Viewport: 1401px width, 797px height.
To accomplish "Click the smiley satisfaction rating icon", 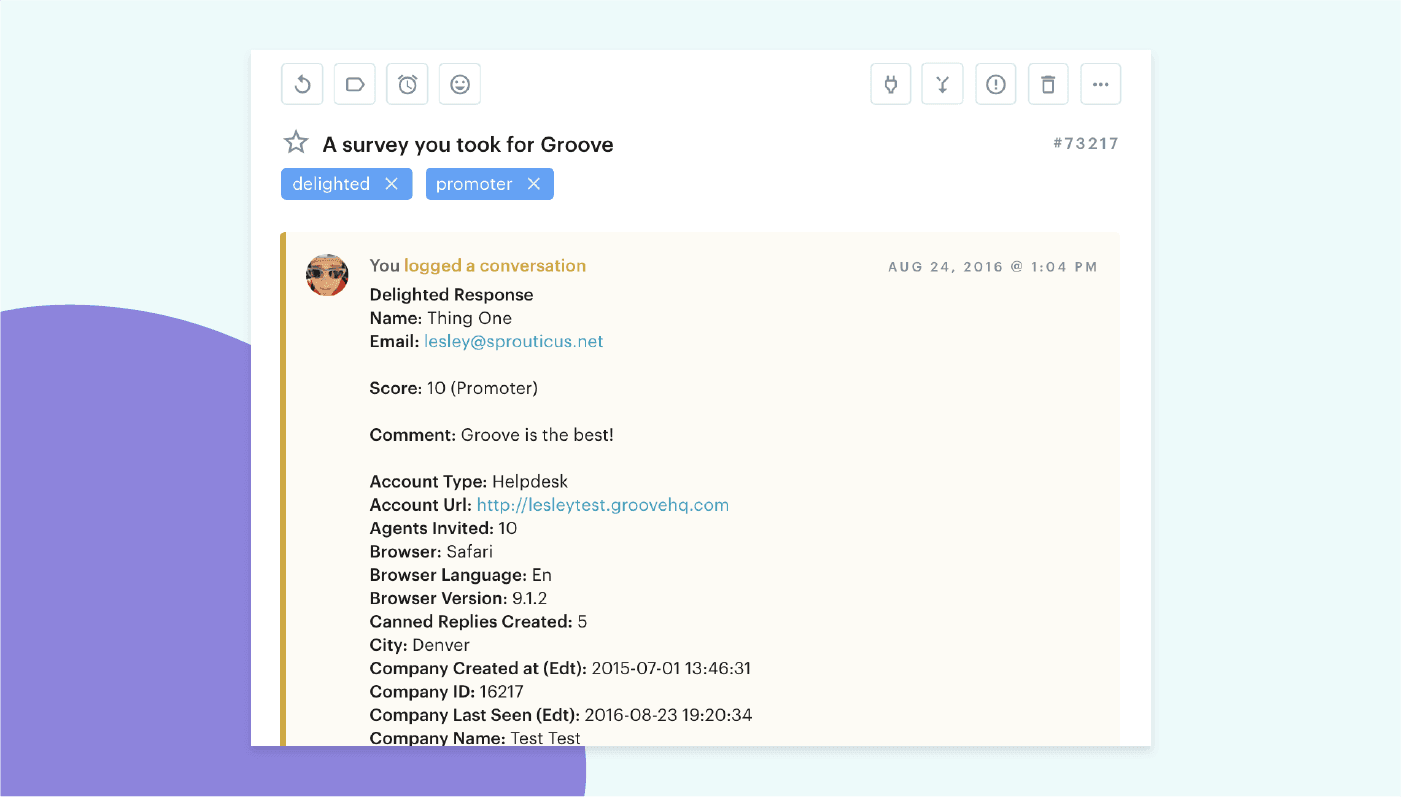I will tap(459, 84).
